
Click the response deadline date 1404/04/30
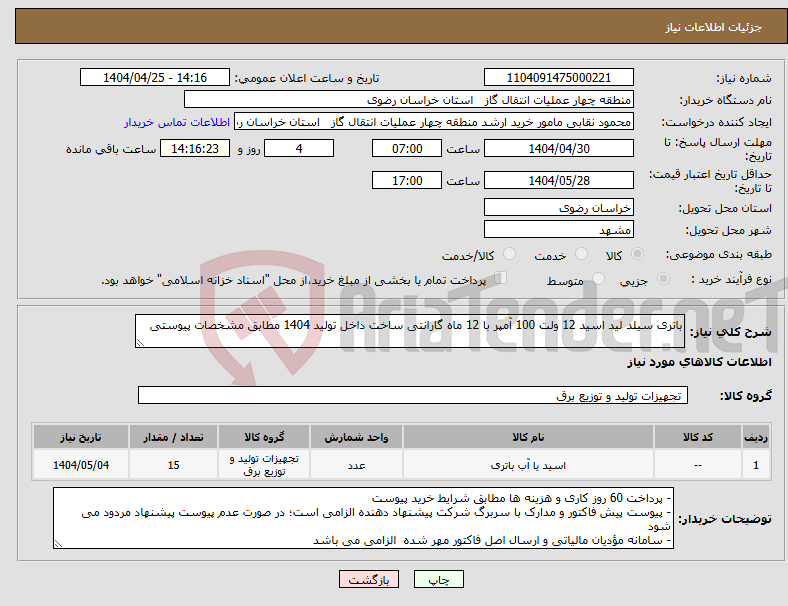tap(558, 149)
